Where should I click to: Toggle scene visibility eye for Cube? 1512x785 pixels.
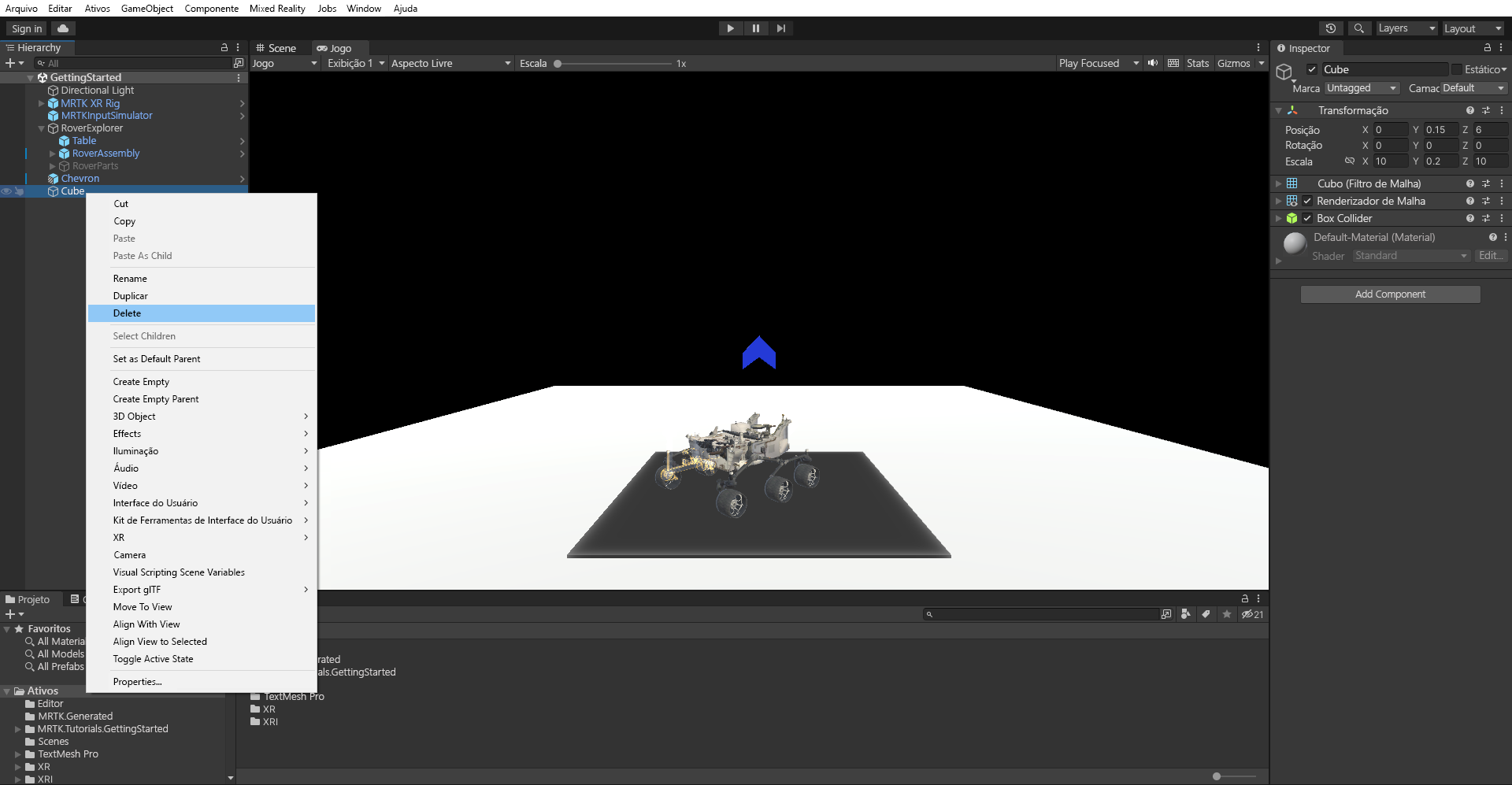[x=6, y=191]
